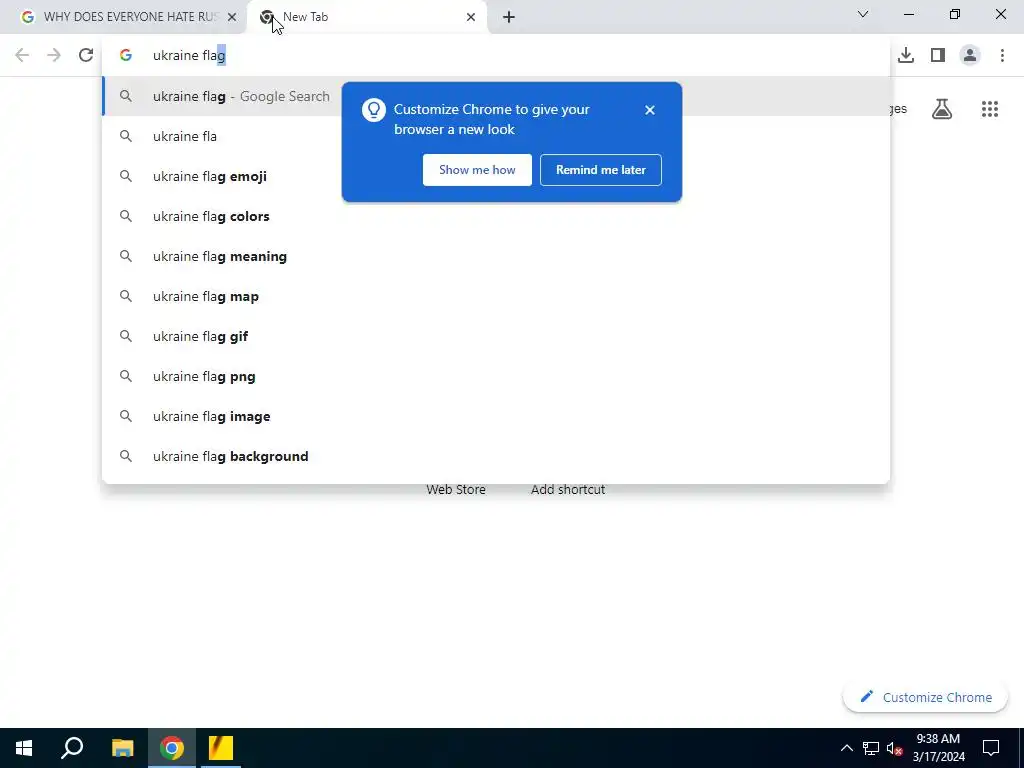The width and height of the screenshot is (1024, 768).
Task: Click the address bar with 'ukraine flag'
Action: (496, 56)
